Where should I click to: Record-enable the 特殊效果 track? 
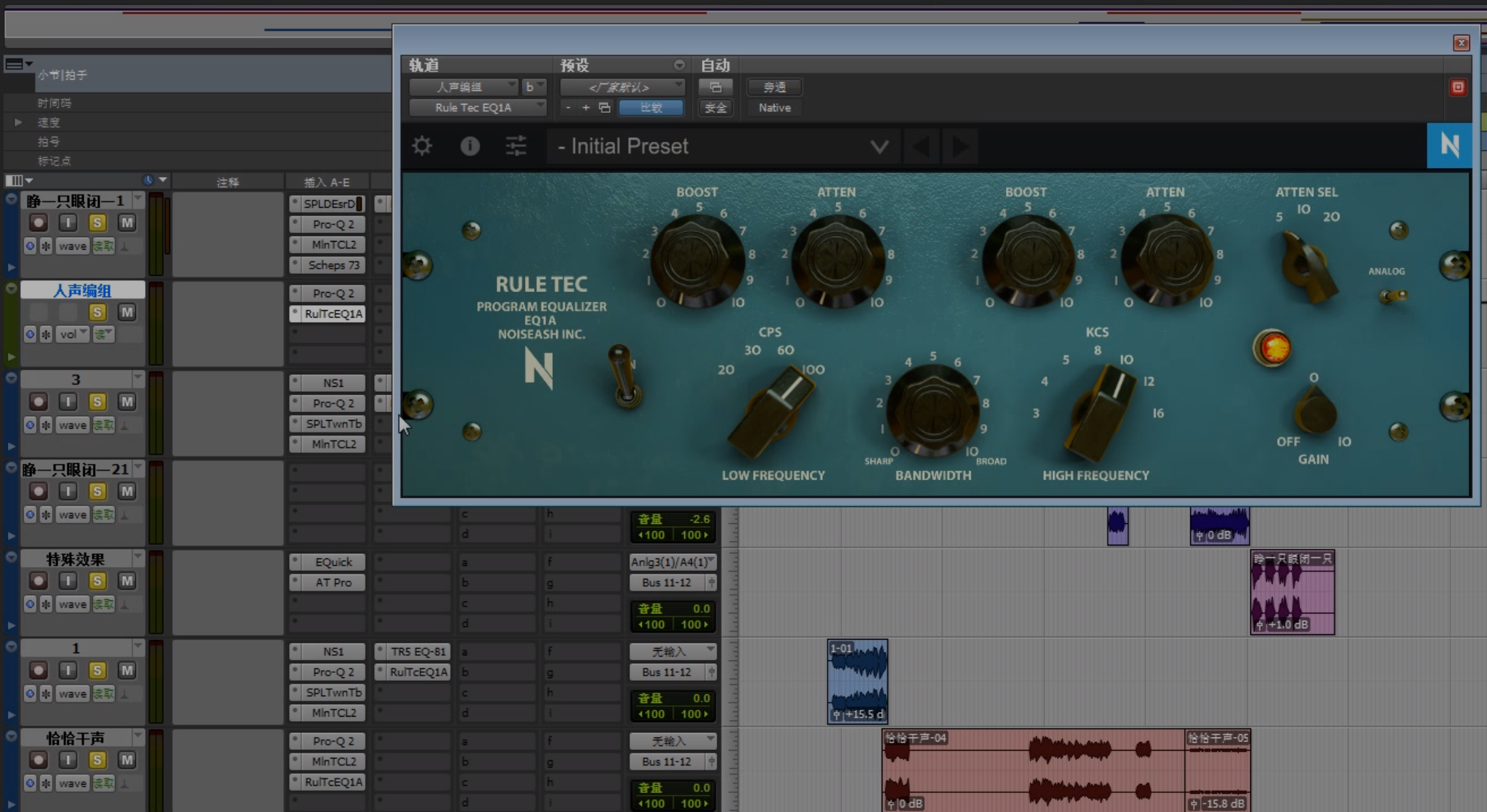pos(39,581)
